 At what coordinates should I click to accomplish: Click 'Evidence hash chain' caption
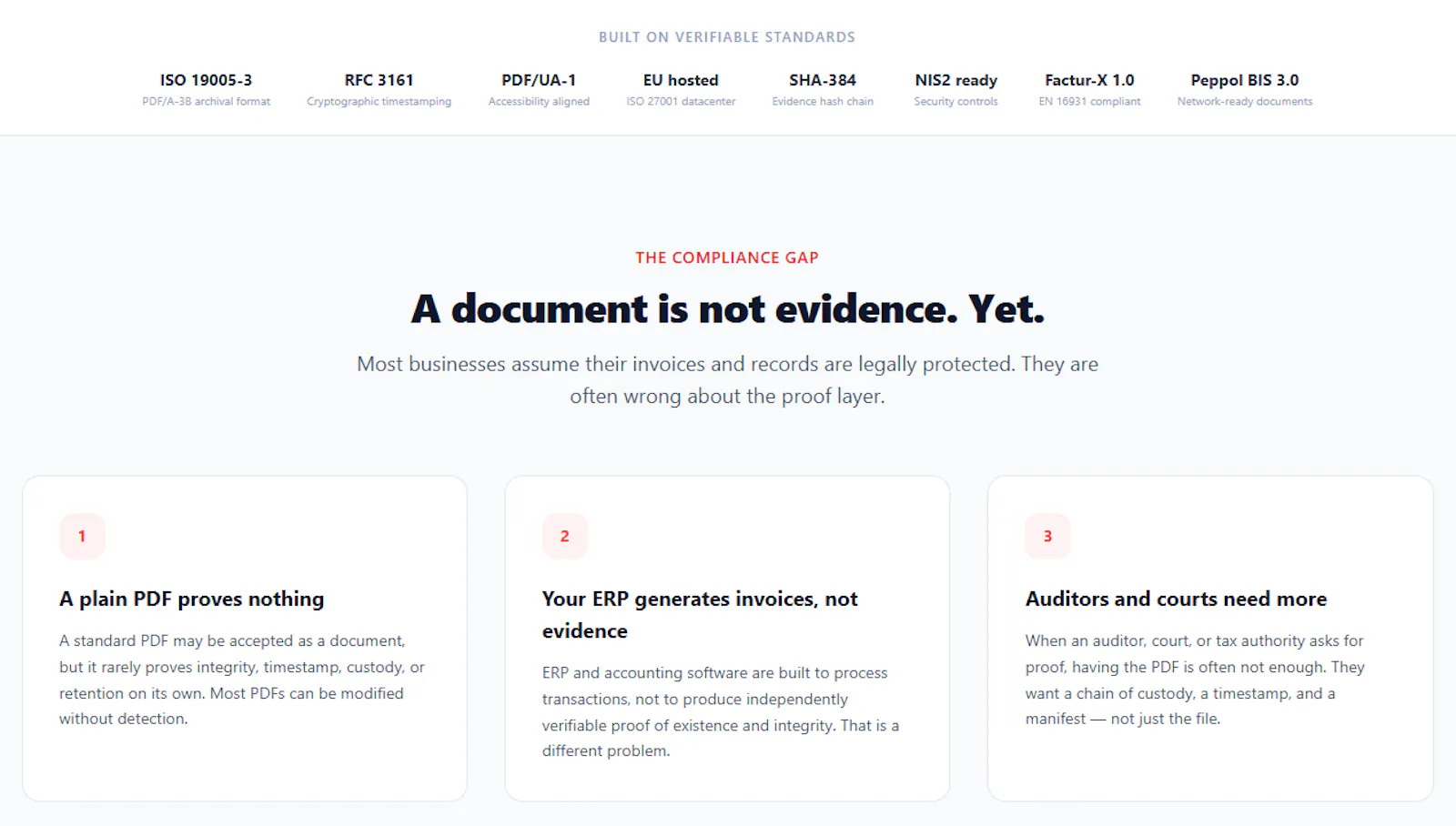(x=823, y=102)
